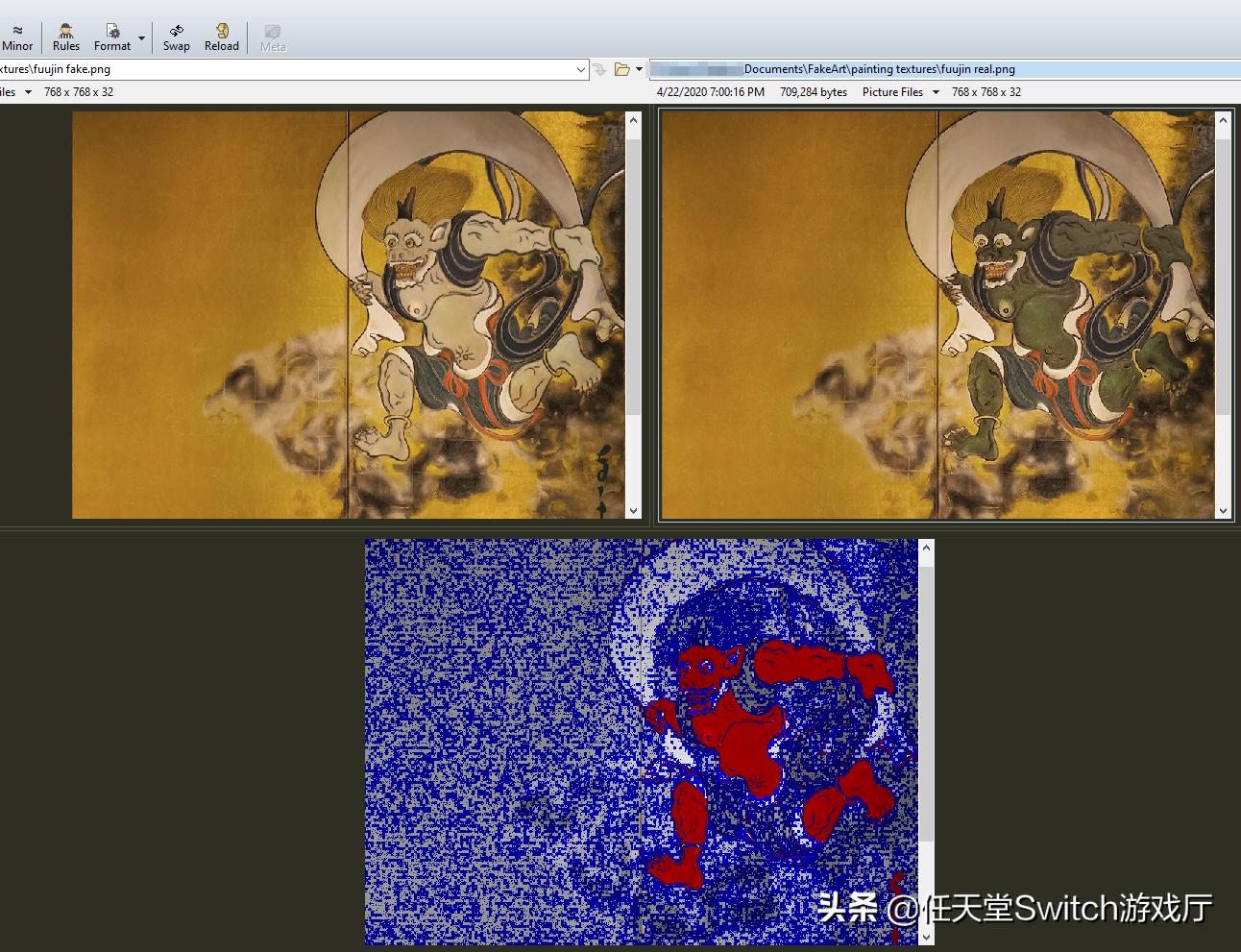The width and height of the screenshot is (1241, 952).
Task: Select the left 768 x 768 x 32 text
Action: (79, 92)
